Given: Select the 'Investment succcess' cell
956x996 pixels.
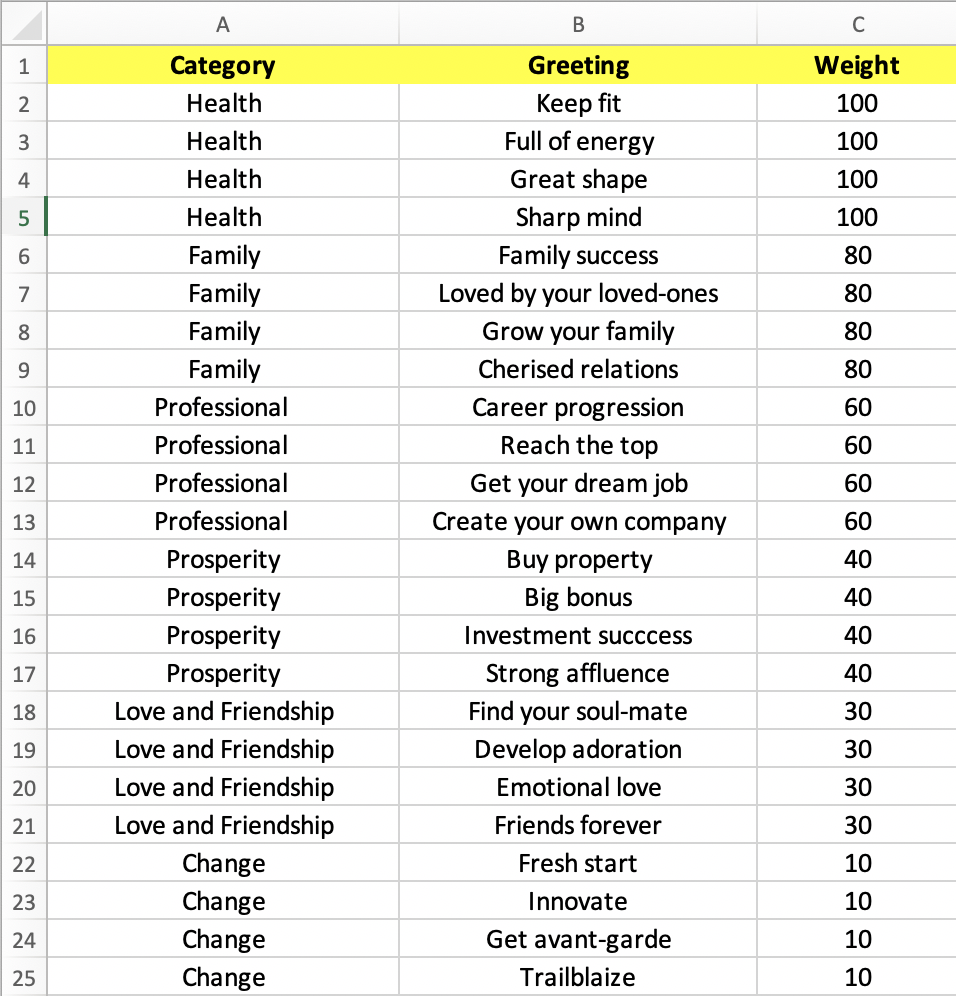Looking at the screenshot, I should click(x=578, y=635).
